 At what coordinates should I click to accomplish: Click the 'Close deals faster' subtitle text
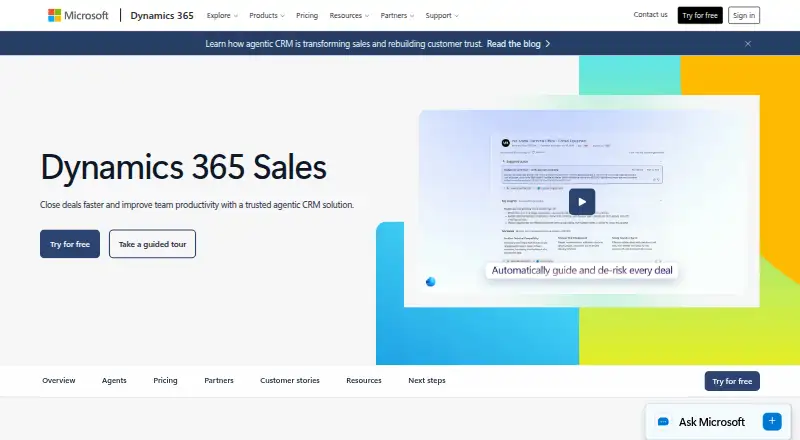(x=197, y=205)
